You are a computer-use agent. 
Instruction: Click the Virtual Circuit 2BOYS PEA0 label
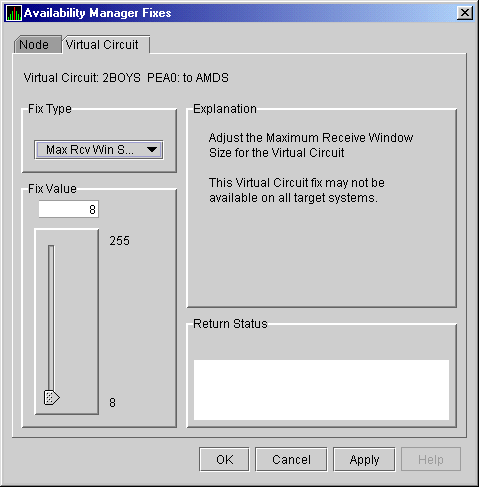tap(126, 78)
